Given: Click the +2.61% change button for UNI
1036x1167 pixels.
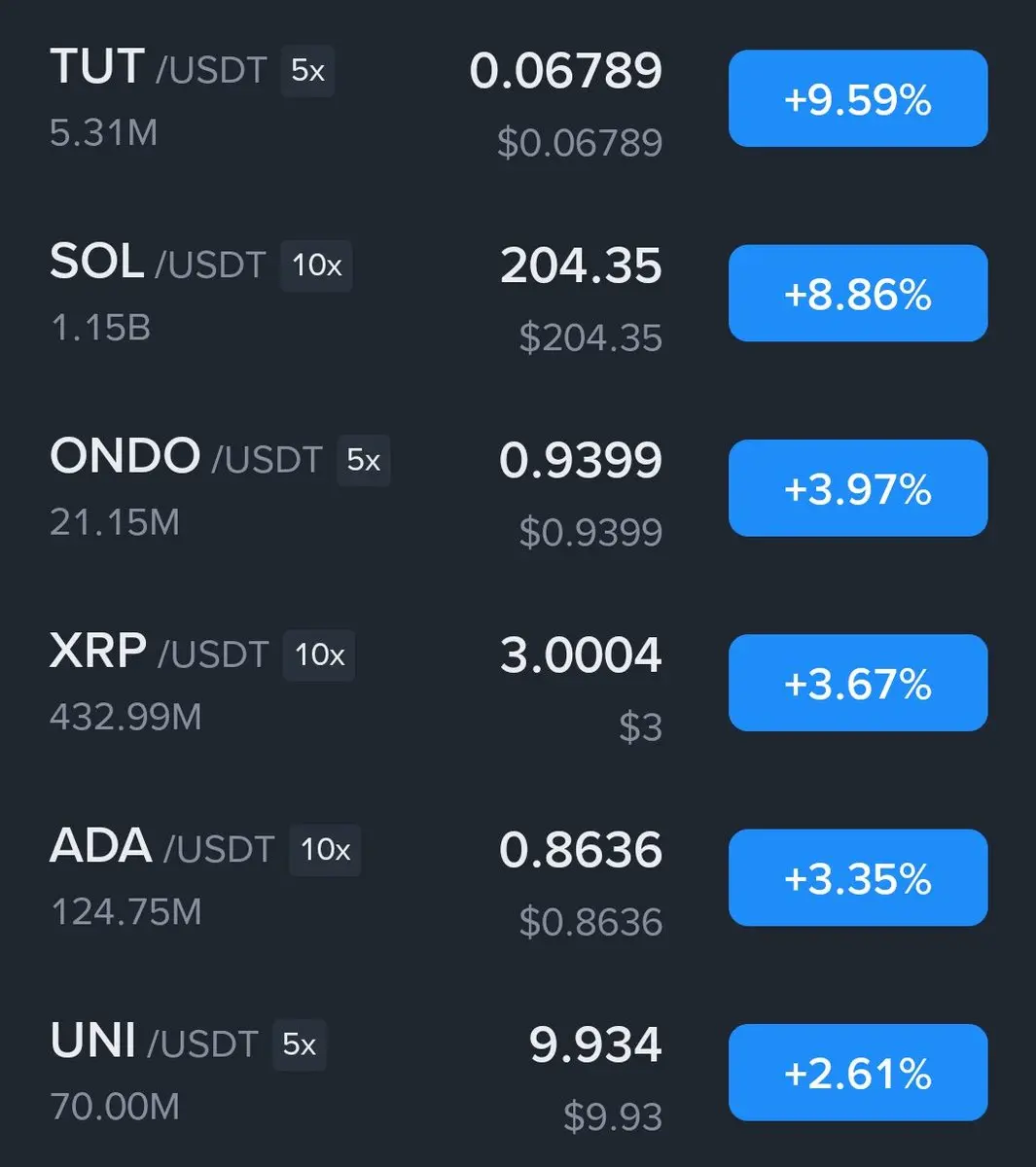Looking at the screenshot, I should click(858, 1072).
